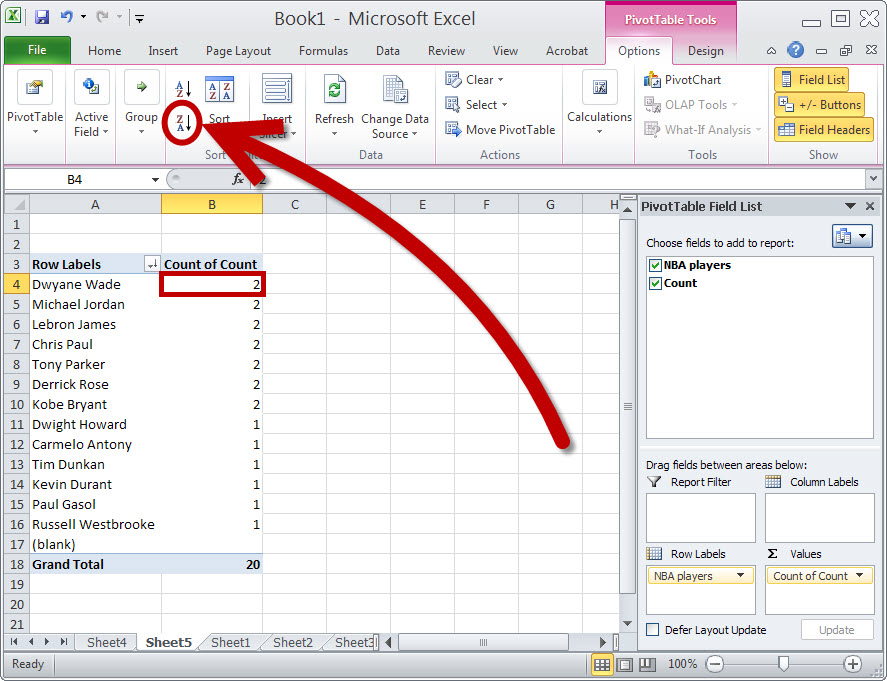Click the formula bar input field
Image resolution: width=887 pixels, height=681 pixels.
point(557,179)
